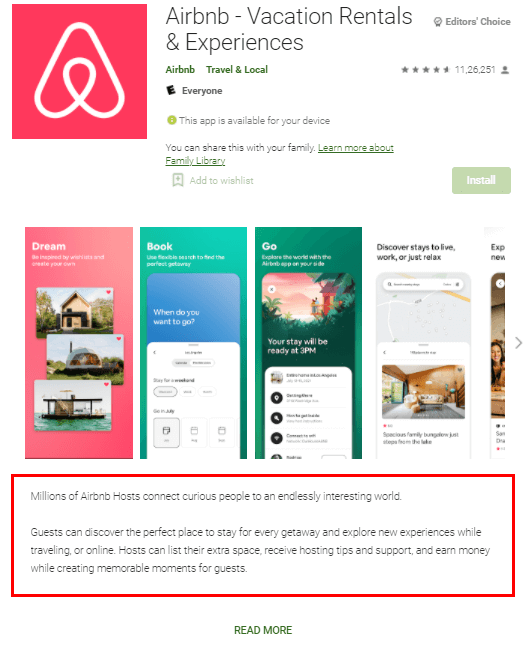
Task: Show next screenshots with right chevron
Action: (519, 343)
